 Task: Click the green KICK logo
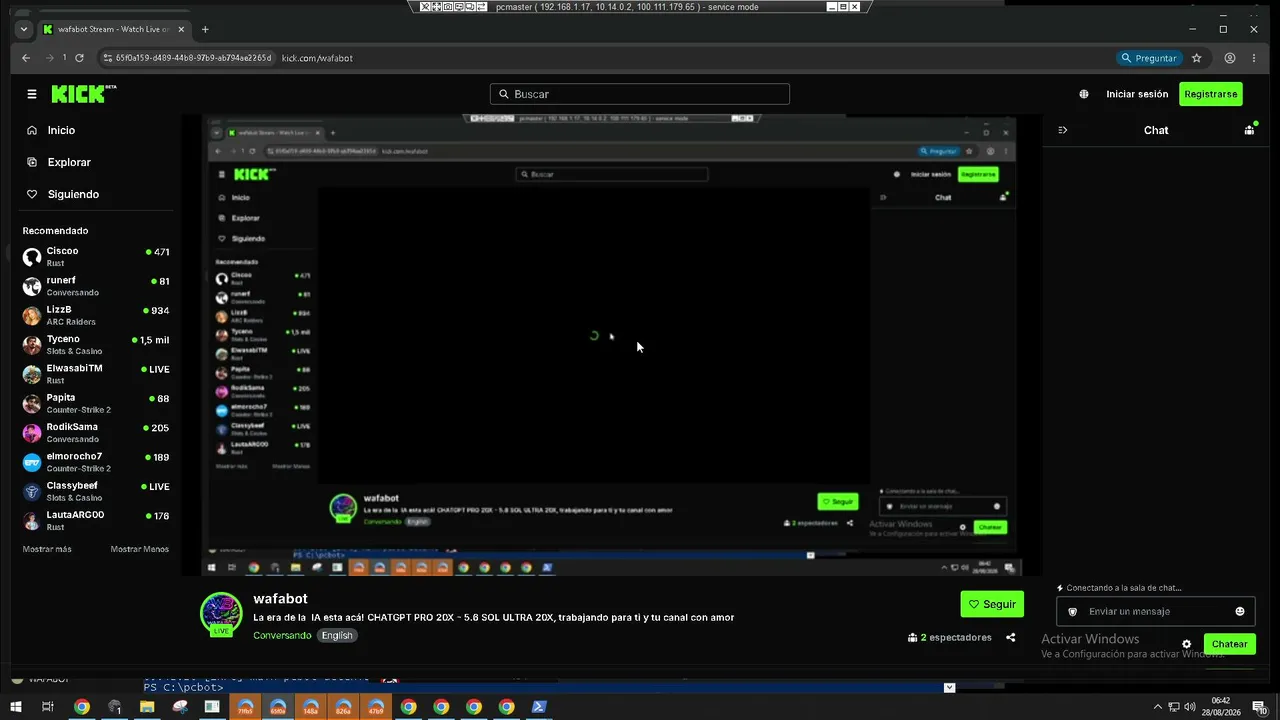pos(82,93)
